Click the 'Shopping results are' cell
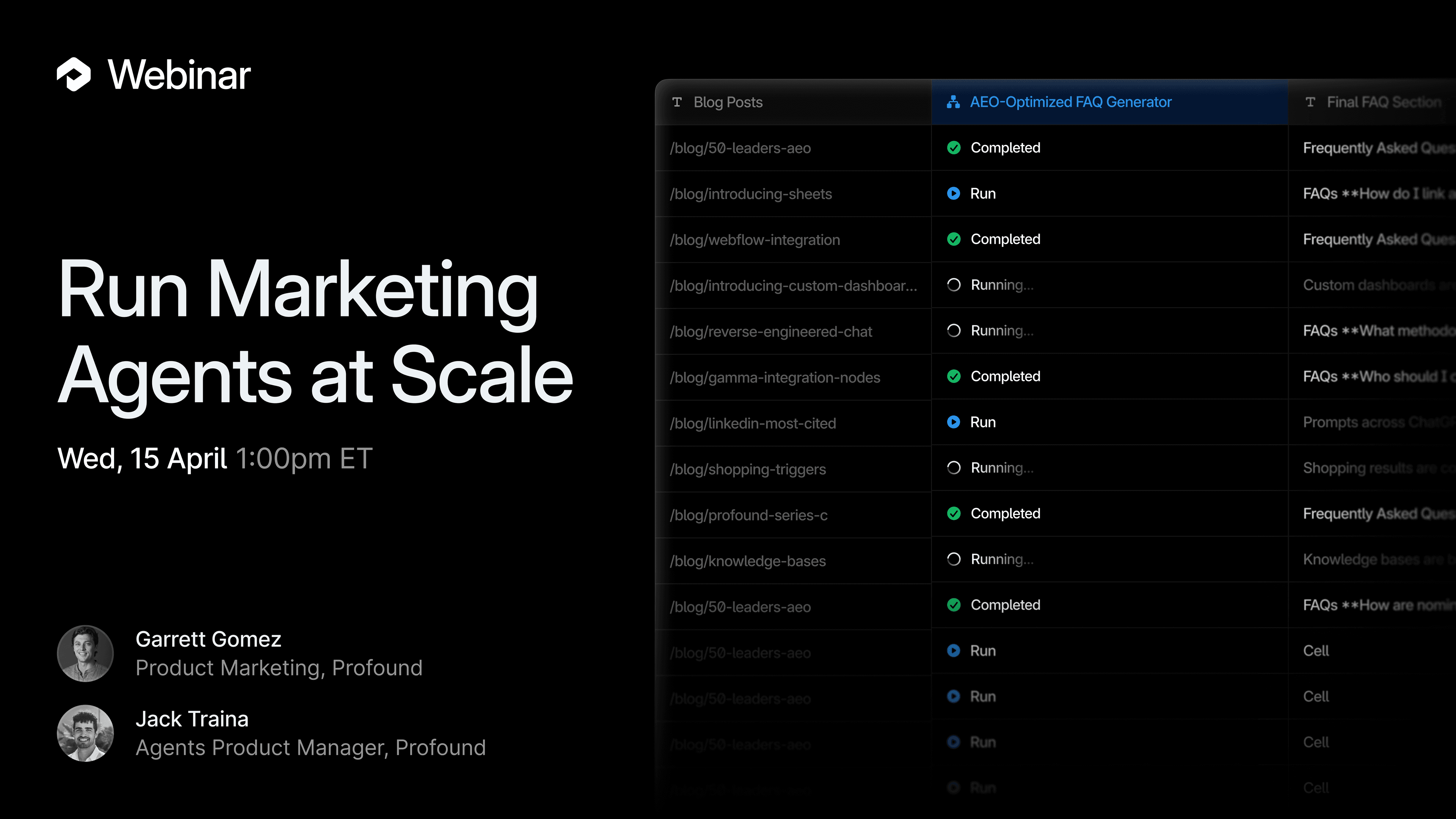Image resolution: width=1456 pixels, height=819 pixels. [x=1372, y=468]
